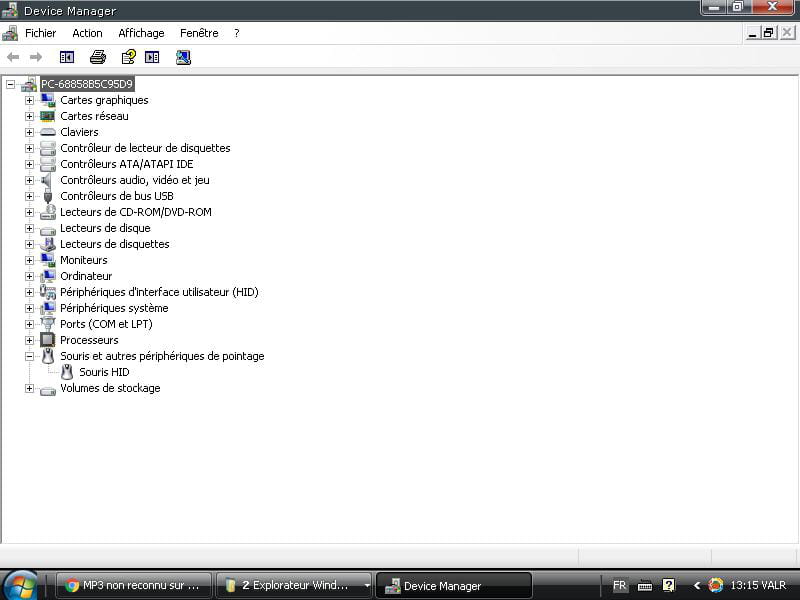Click the HID devices icon
This screenshot has height=600, width=800.
48,292
